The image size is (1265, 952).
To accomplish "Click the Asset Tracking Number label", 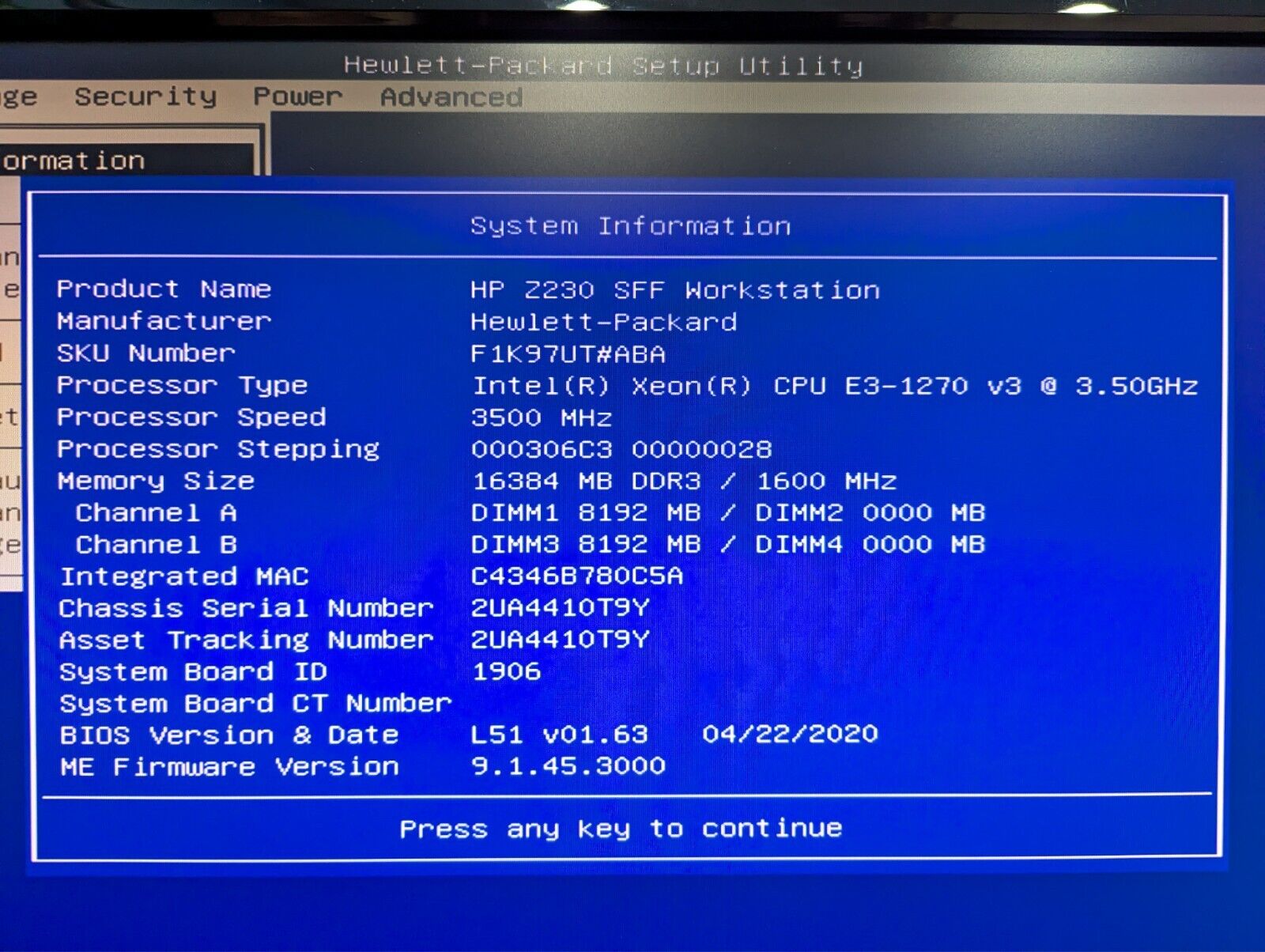I will (246, 640).
